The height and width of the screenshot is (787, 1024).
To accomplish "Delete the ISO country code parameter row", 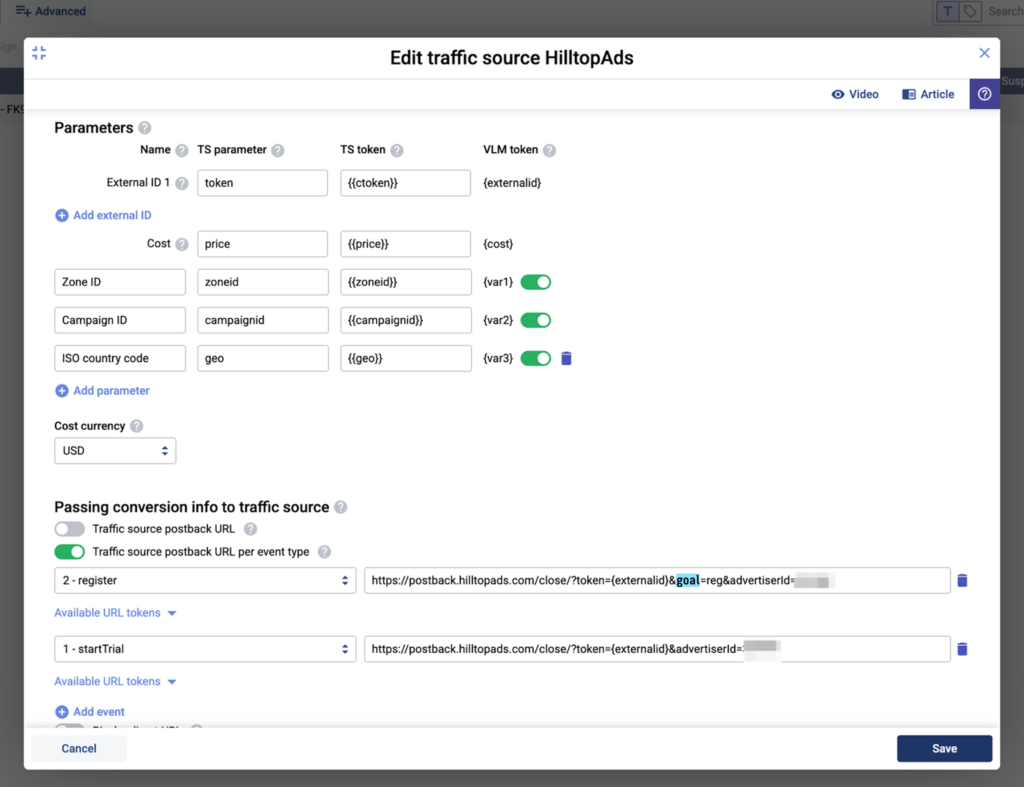I will click(566, 358).
